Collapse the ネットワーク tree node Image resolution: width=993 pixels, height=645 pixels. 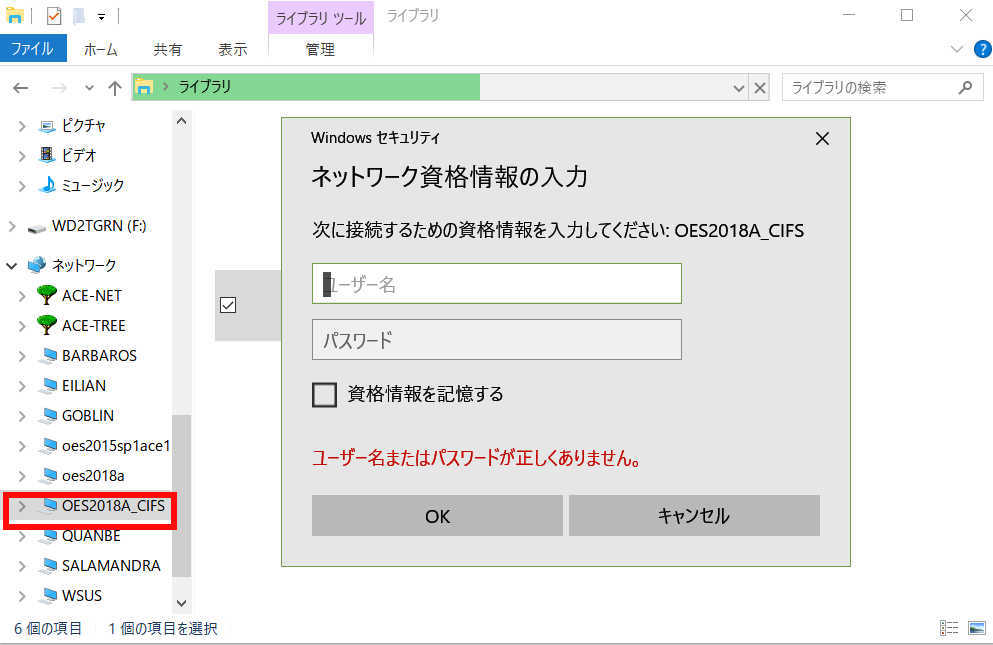(x=11, y=265)
